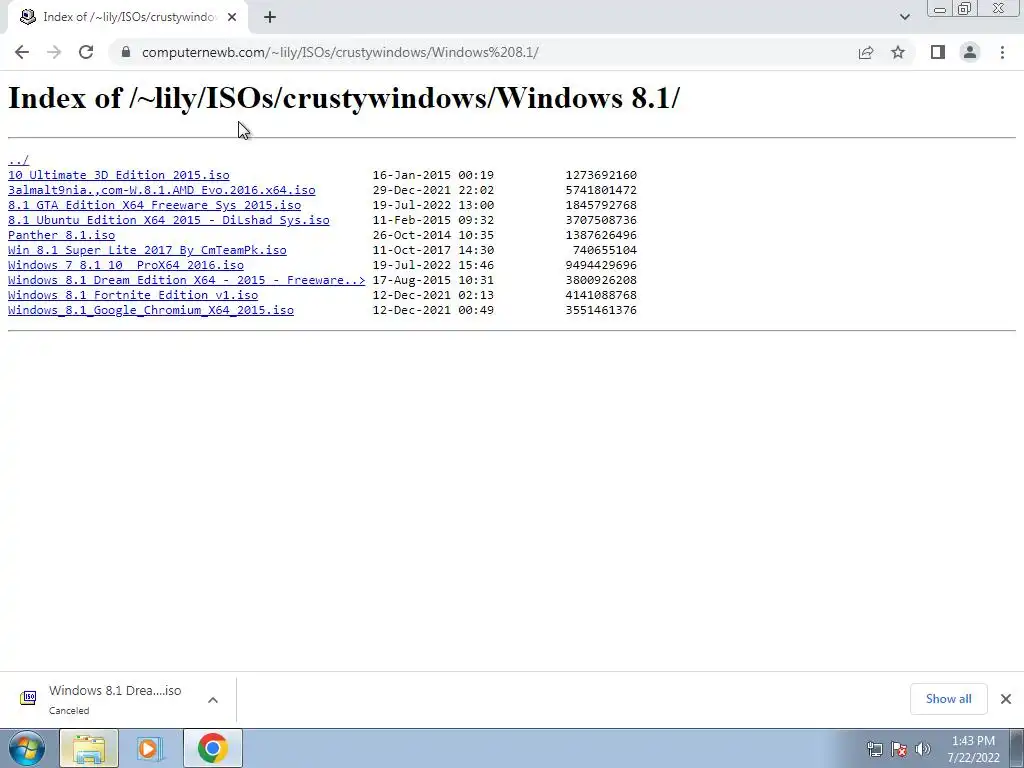Click the Chrome taskbar icon
1024x768 pixels.
pyautogui.click(x=212, y=748)
